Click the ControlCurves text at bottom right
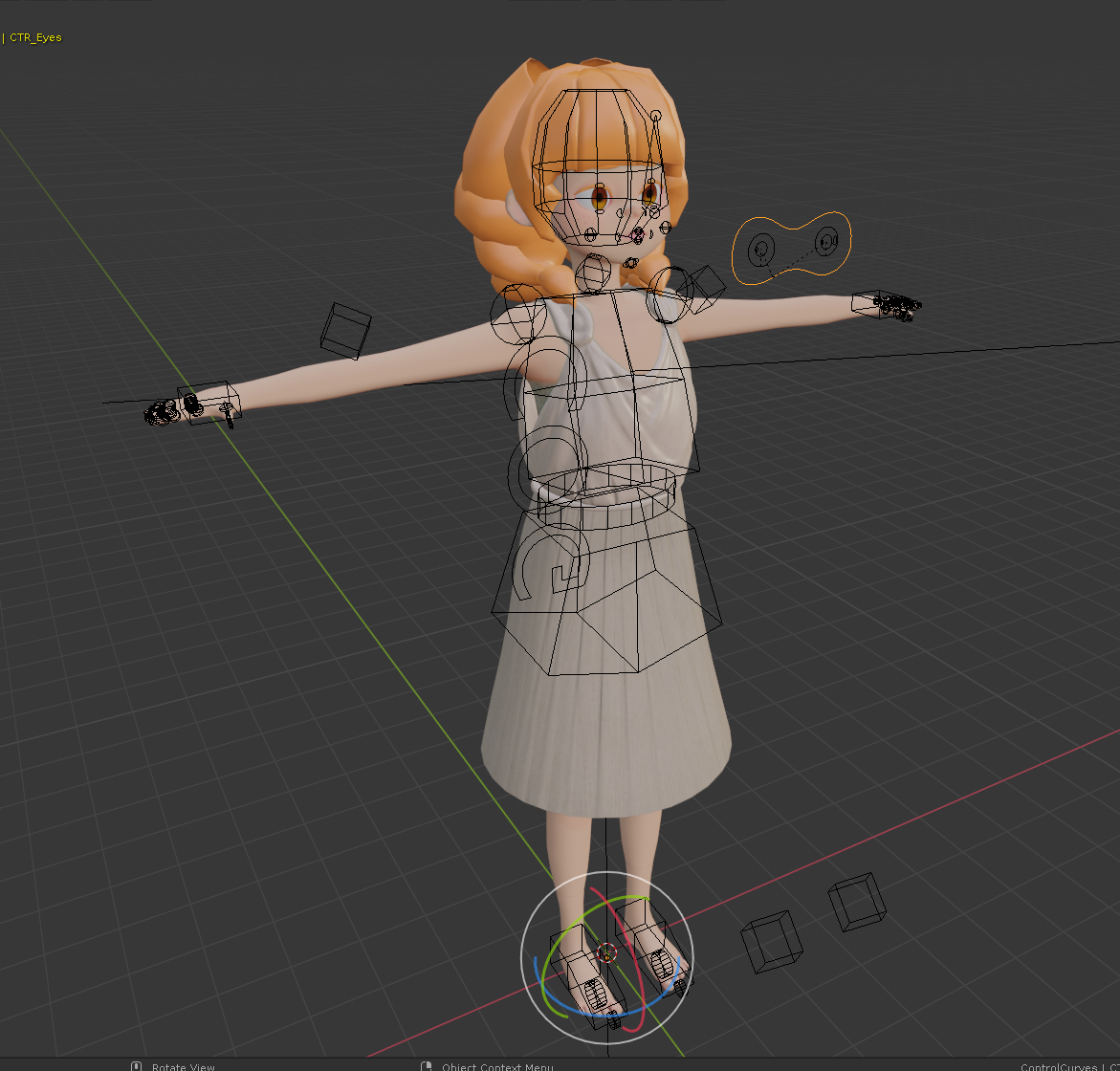Viewport: 1120px width, 1071px height. pyautogui.click(x=1060, y=1067)
